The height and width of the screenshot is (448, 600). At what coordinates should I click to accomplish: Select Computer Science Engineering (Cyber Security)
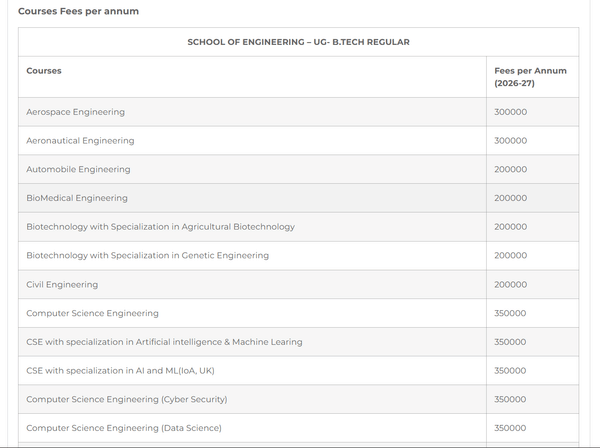[x=126, y=399]
